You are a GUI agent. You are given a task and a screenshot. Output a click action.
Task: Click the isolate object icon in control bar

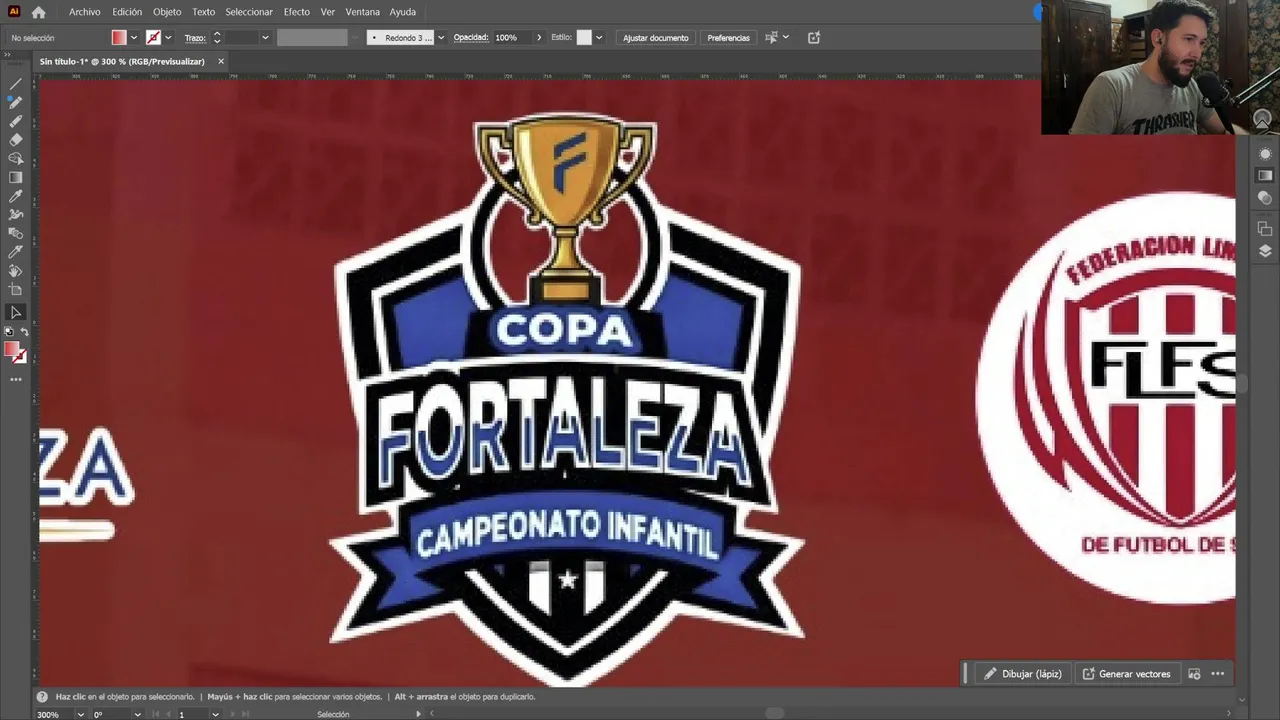point(814,38)
